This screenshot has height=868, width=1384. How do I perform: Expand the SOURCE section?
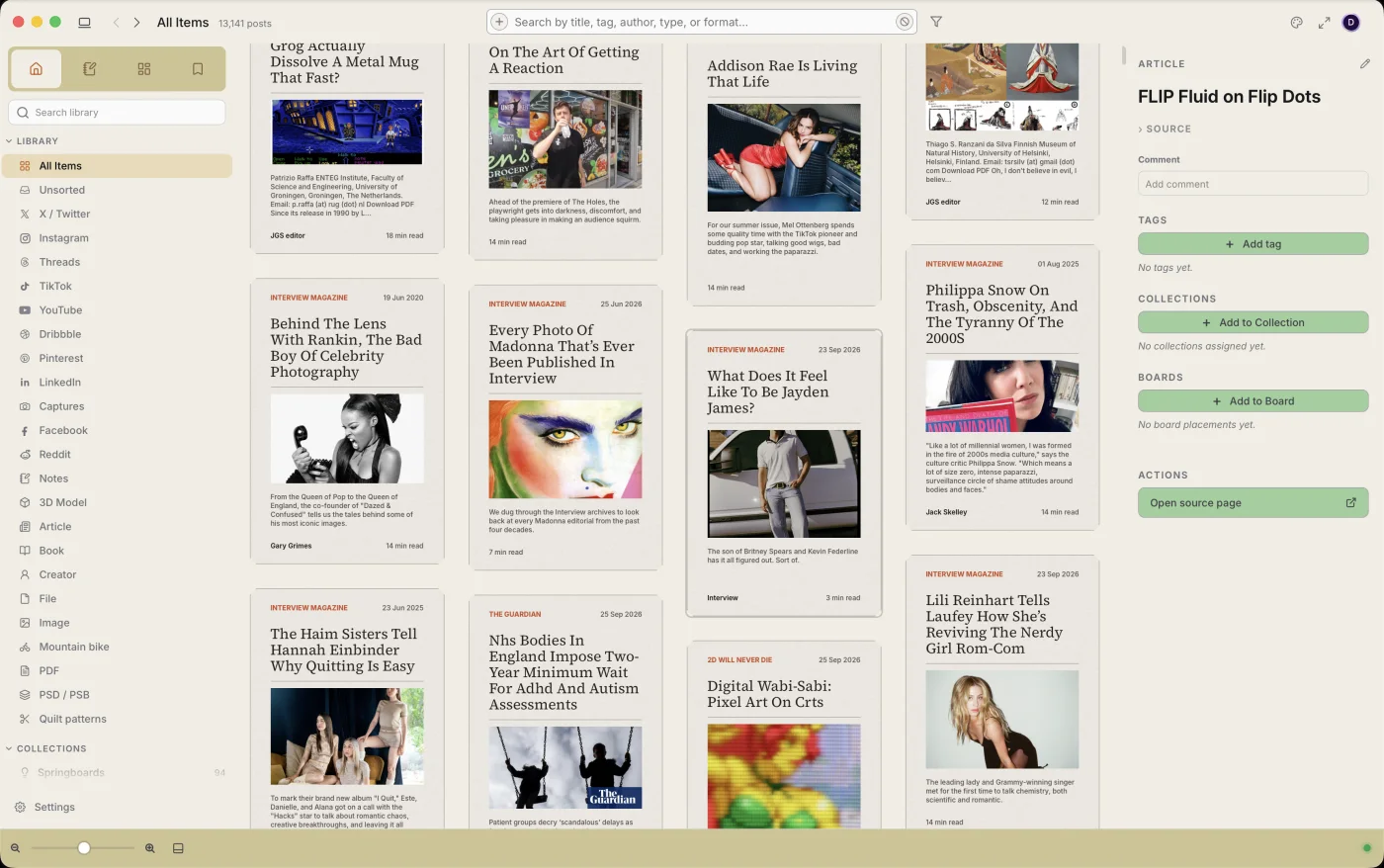(1165, 130)
